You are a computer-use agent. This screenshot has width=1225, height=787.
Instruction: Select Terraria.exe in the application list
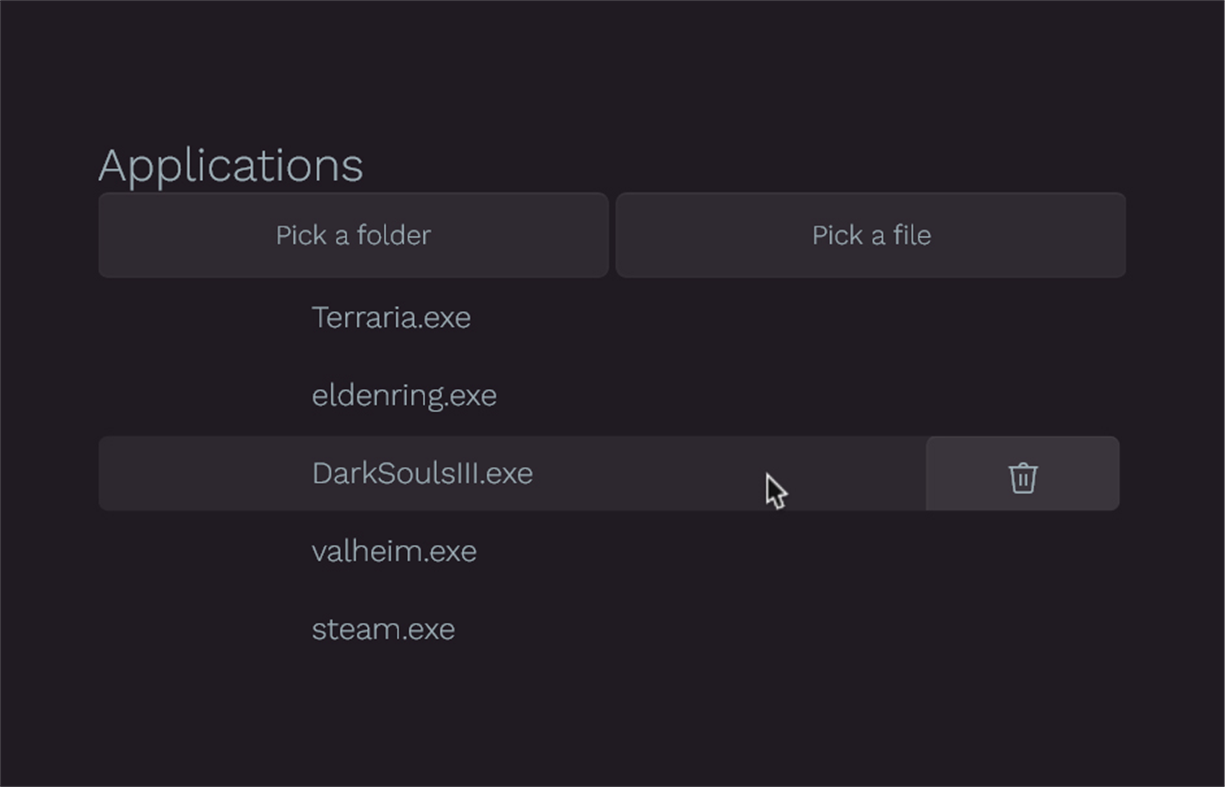(x=391, y=318)
